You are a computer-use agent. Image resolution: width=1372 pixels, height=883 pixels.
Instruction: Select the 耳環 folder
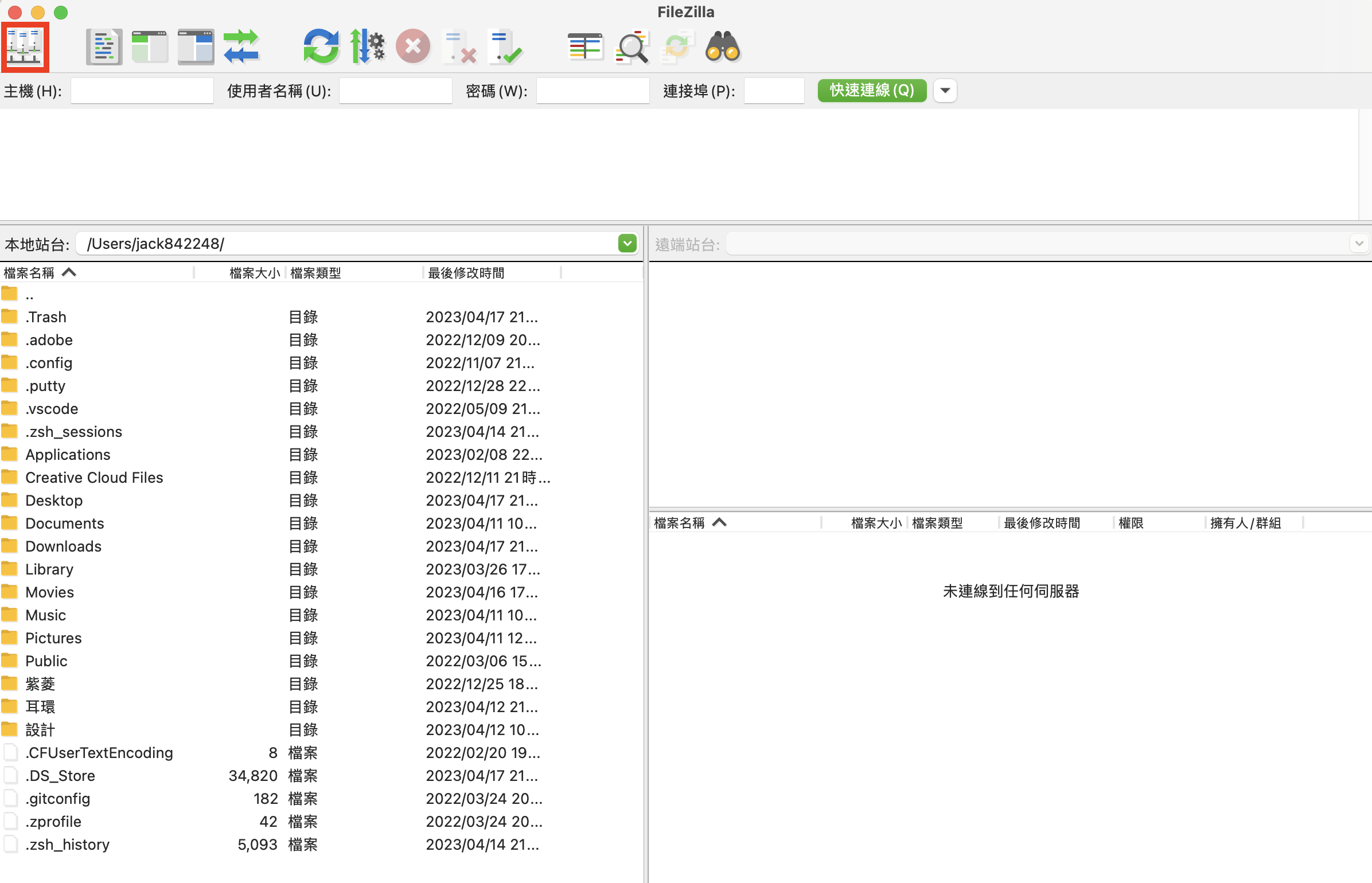(x=321, y=707)
